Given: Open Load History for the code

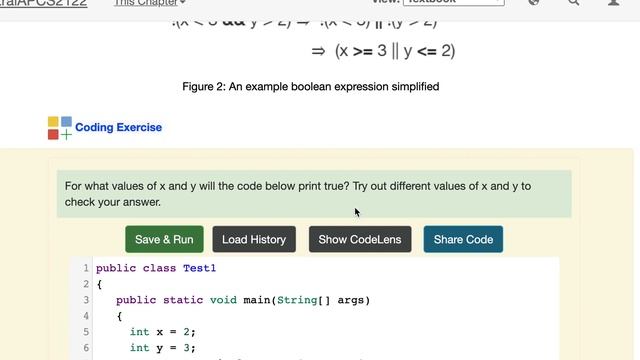Looking at the screenshot, I should (x=254, y=239).
